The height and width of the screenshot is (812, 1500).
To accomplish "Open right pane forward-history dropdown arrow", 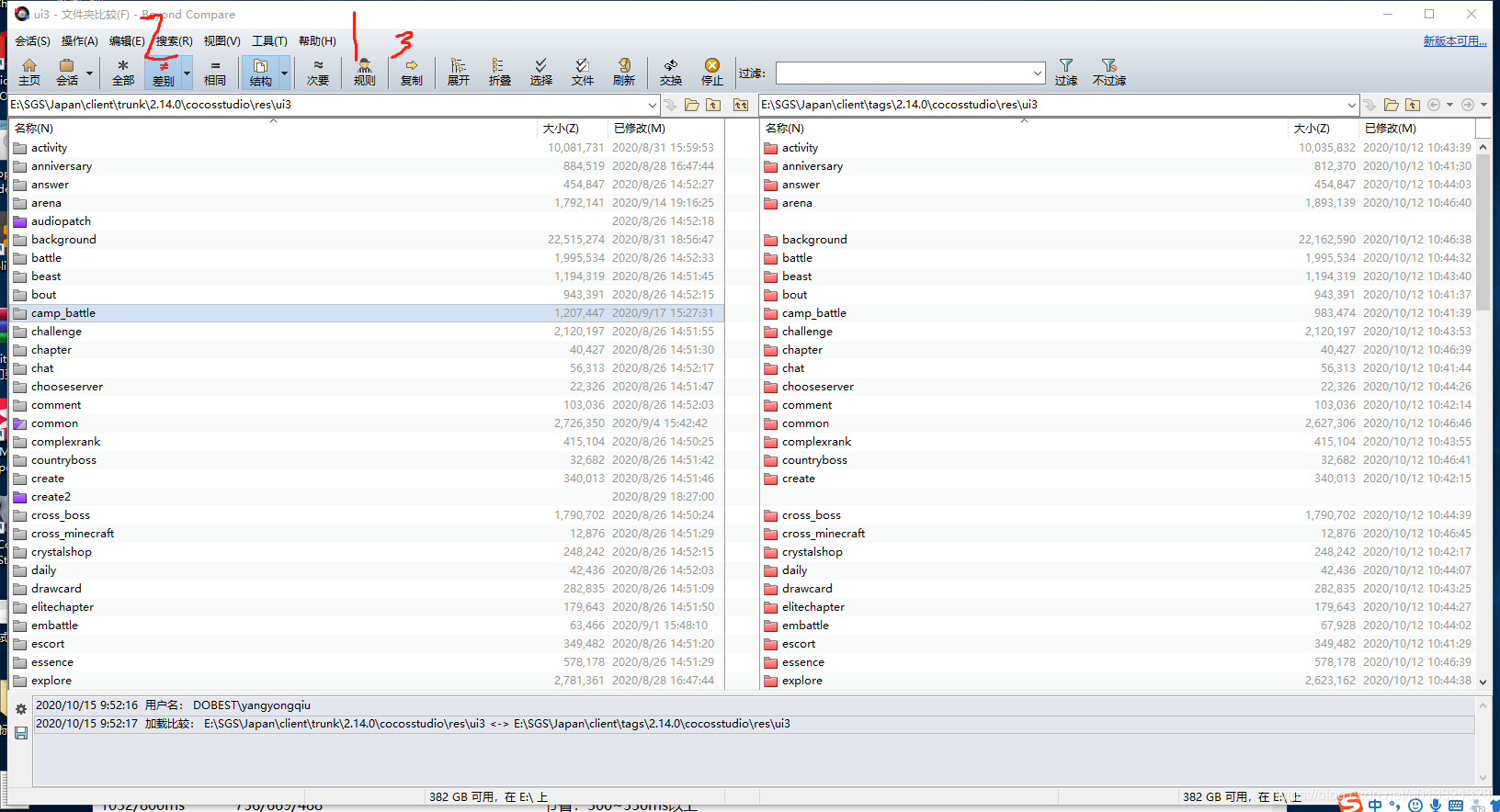I will (x=1483, y=105).
